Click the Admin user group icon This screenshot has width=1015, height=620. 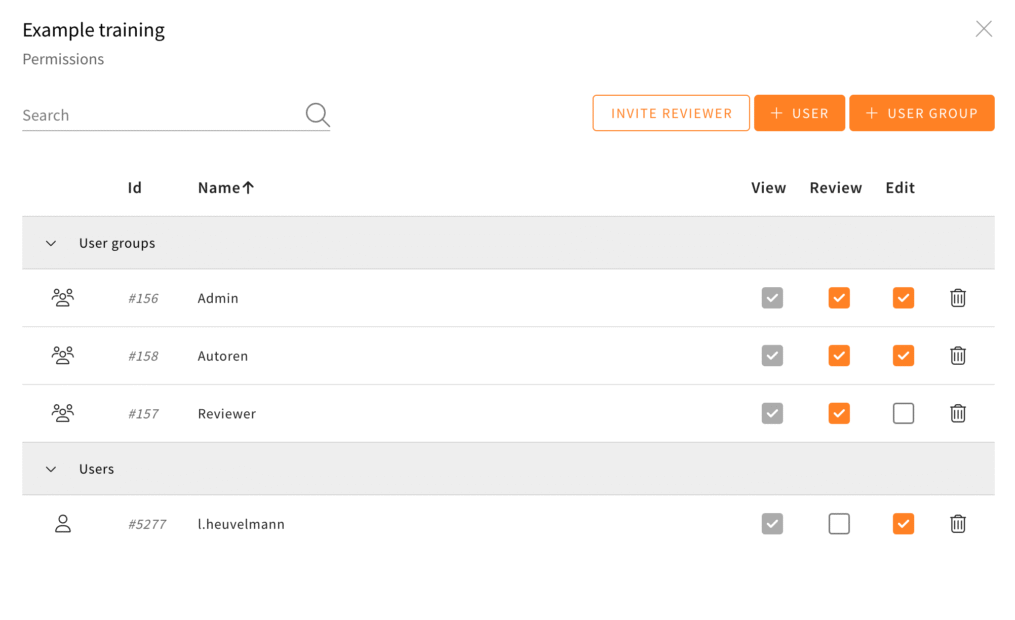click(63, 298)
